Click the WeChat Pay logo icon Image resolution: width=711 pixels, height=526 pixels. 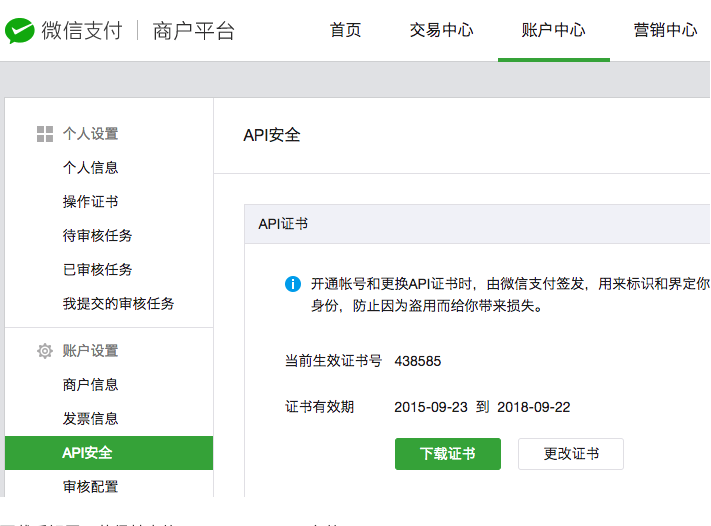click(20, 31)
